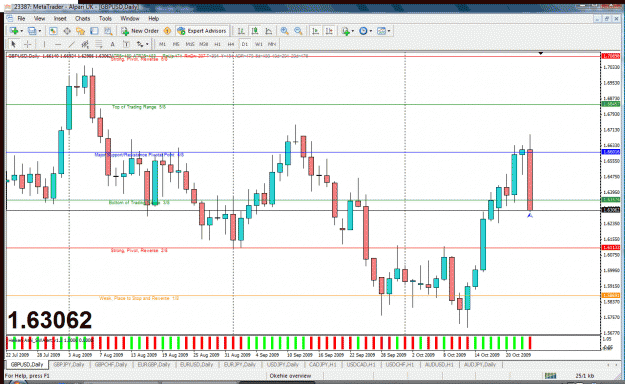The height and width of the screenshot is (384, 625).
Task: Open the Periods clock icon
Action: point(363,31)
